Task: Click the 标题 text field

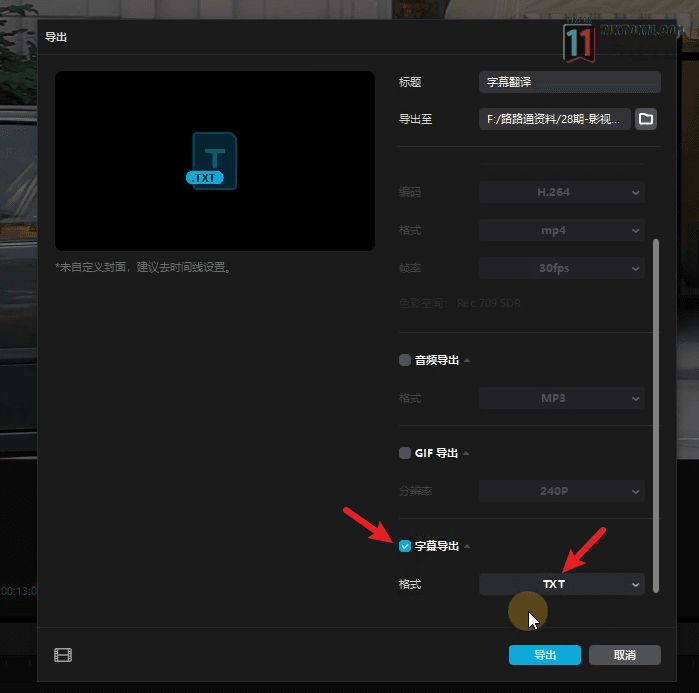Action: pos(569,82)
